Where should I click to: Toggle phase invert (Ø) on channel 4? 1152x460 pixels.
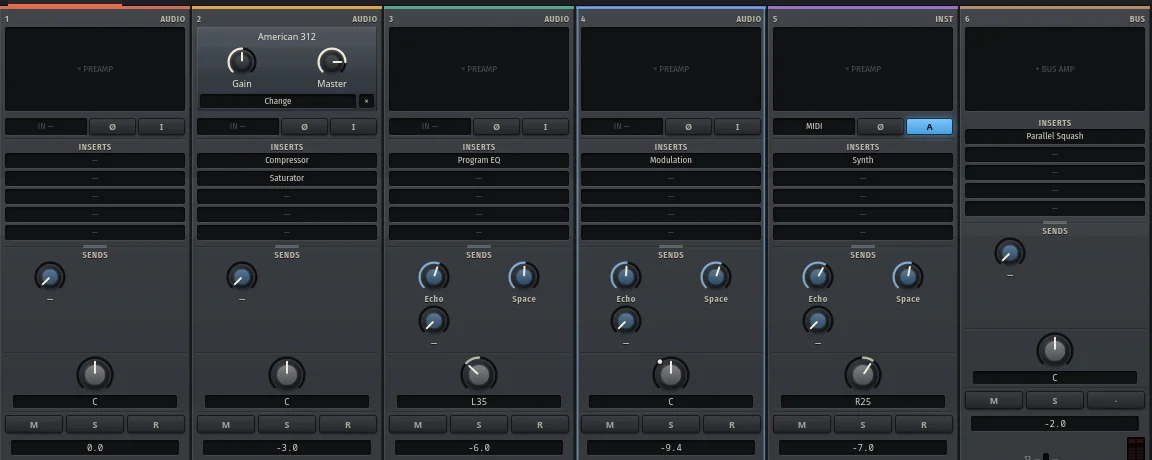pyautogui.click(x=688, y=126)
